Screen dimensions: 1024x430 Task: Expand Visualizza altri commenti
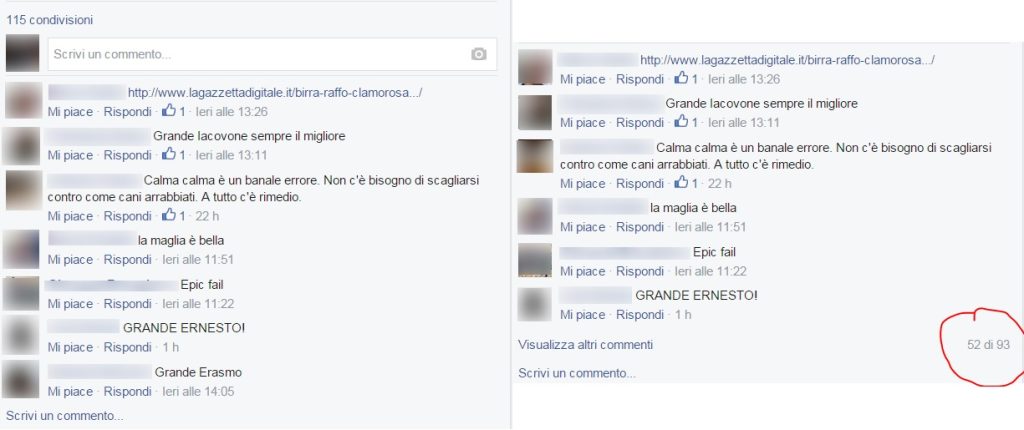[x=585, y=344]
